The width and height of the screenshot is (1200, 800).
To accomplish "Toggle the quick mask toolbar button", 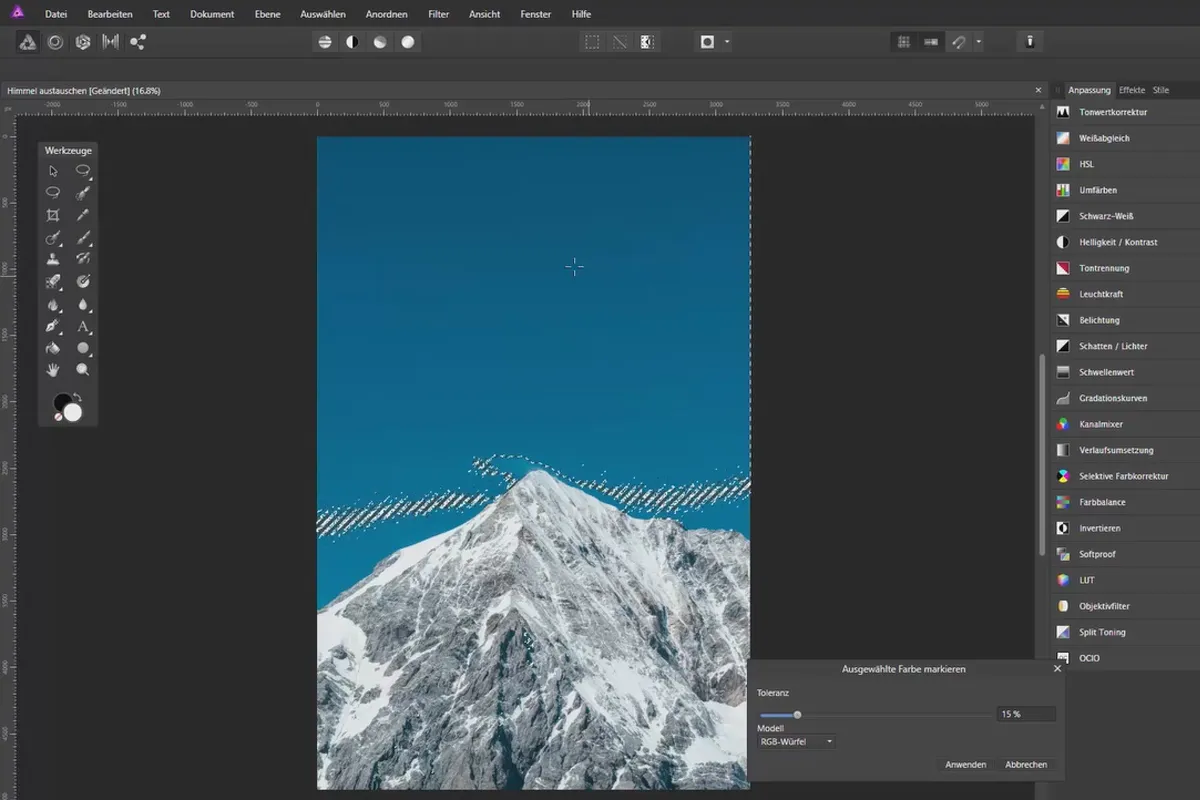I will coord(707,42).
